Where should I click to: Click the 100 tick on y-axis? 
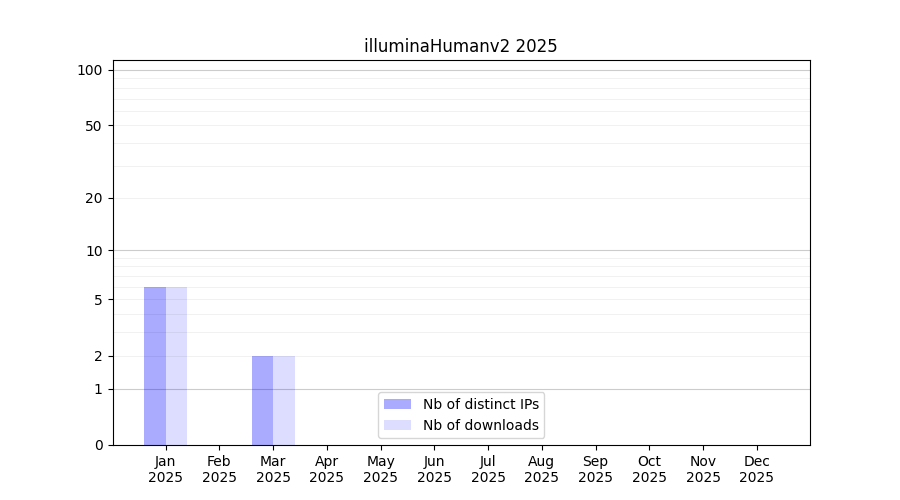click(x=90, y=70)
